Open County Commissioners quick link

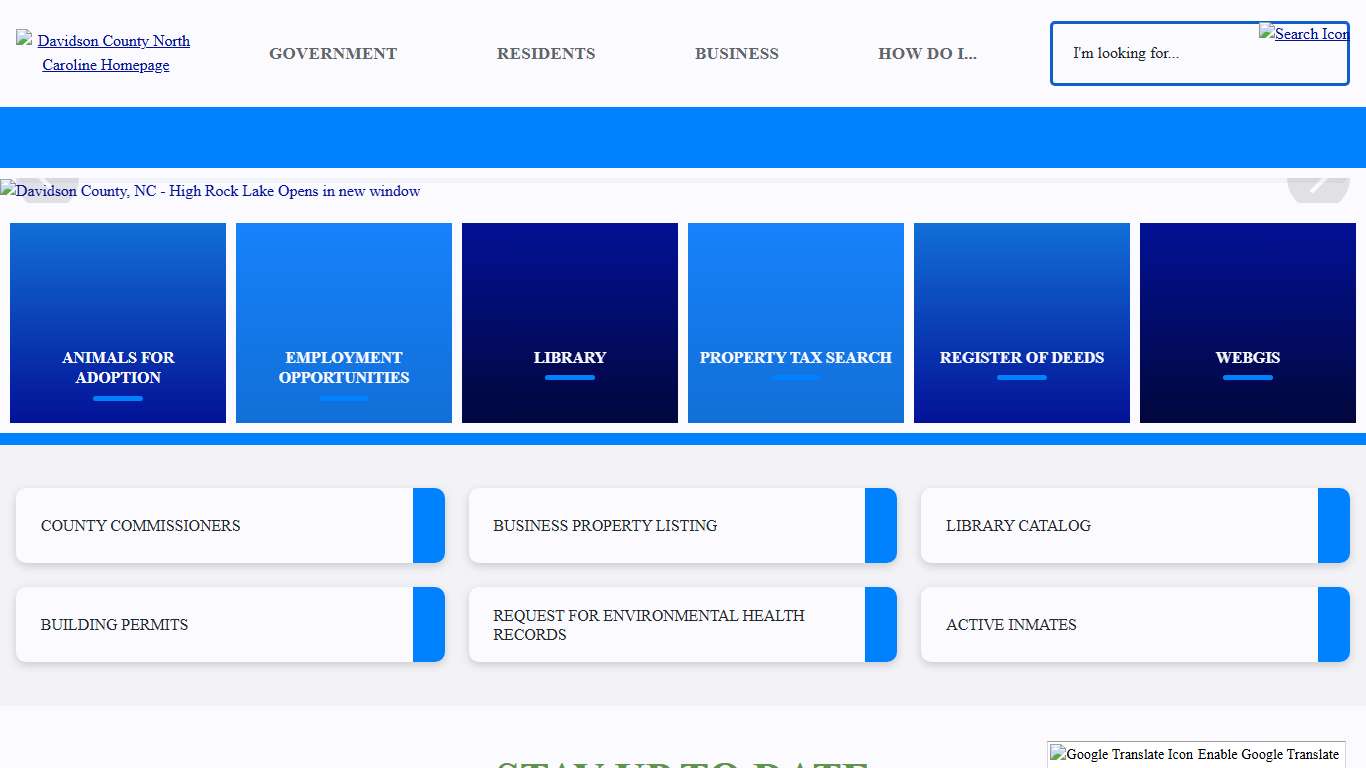230,526
